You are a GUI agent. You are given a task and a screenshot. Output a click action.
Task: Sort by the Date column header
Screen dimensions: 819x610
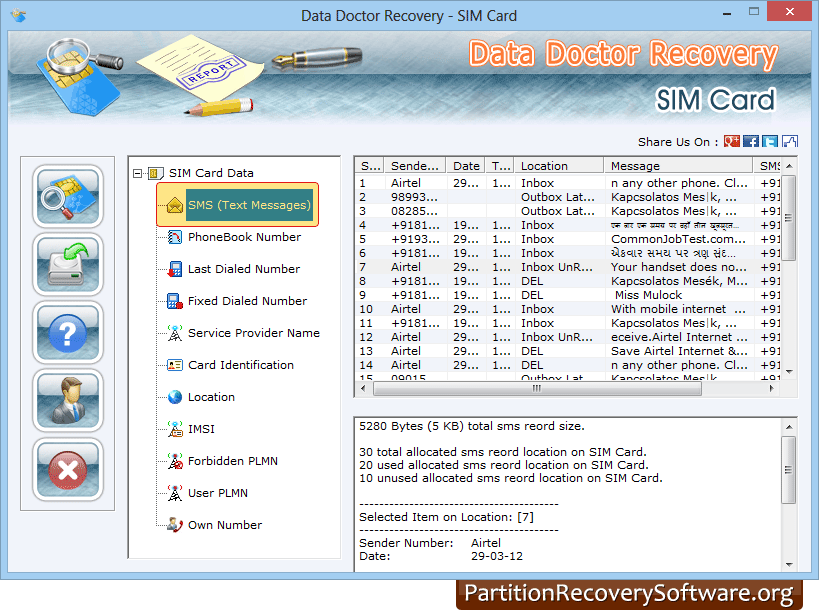tap(465, 166)
